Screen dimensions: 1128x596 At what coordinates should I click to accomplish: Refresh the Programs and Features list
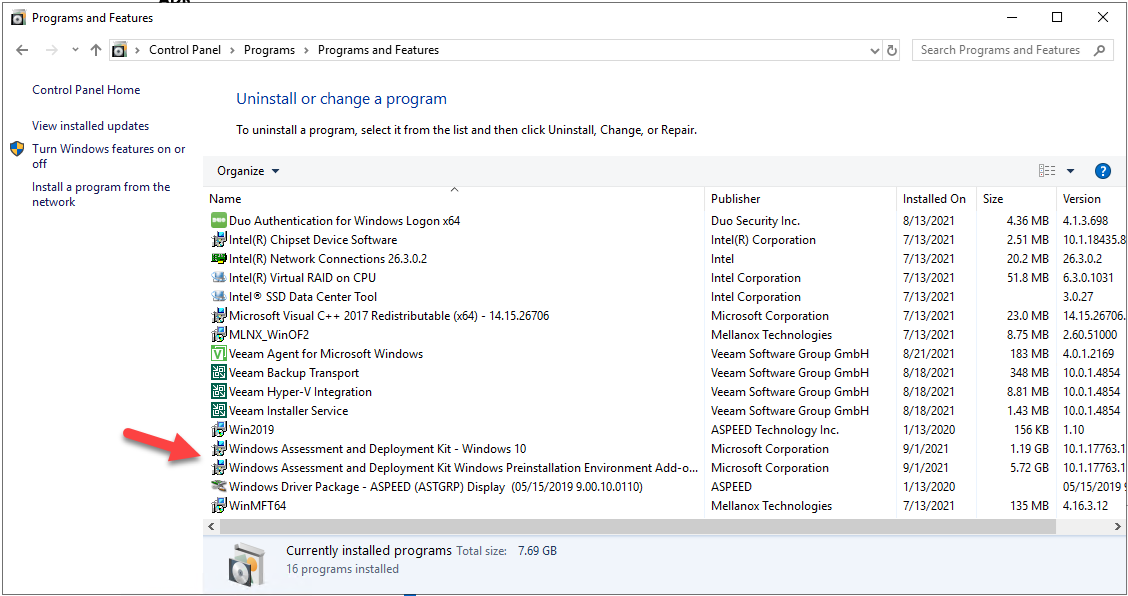tap(892, 50)
